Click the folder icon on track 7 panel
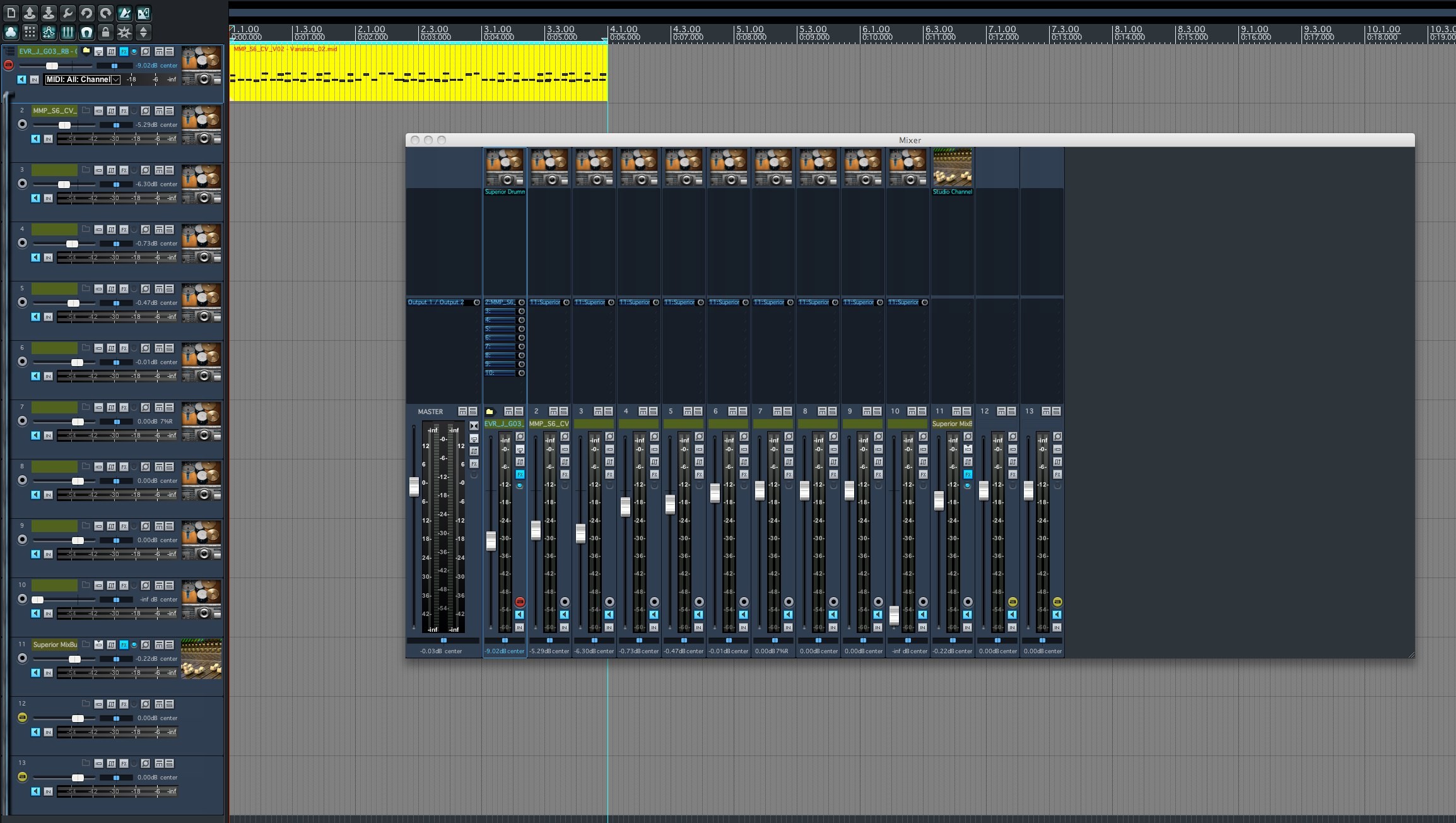Screen dimensions: 1456x823 click(x=86, y=407)
